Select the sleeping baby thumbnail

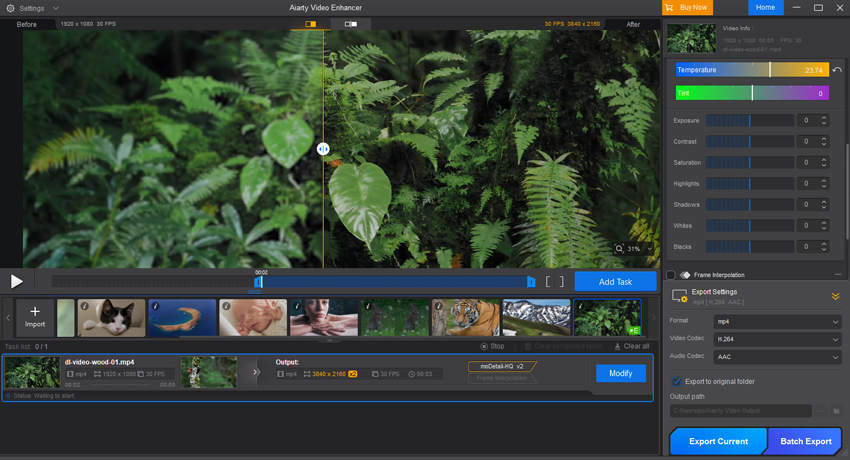pyautogui.click(x=253, y=318)
